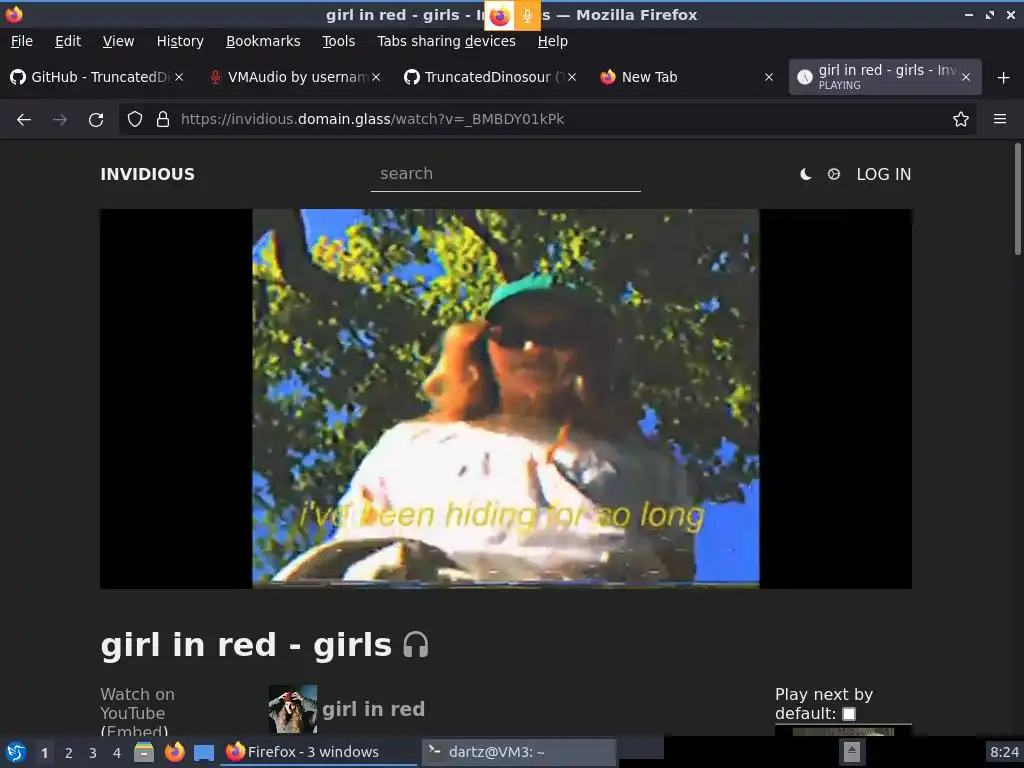Enable Play next by default checkbox

849,714
